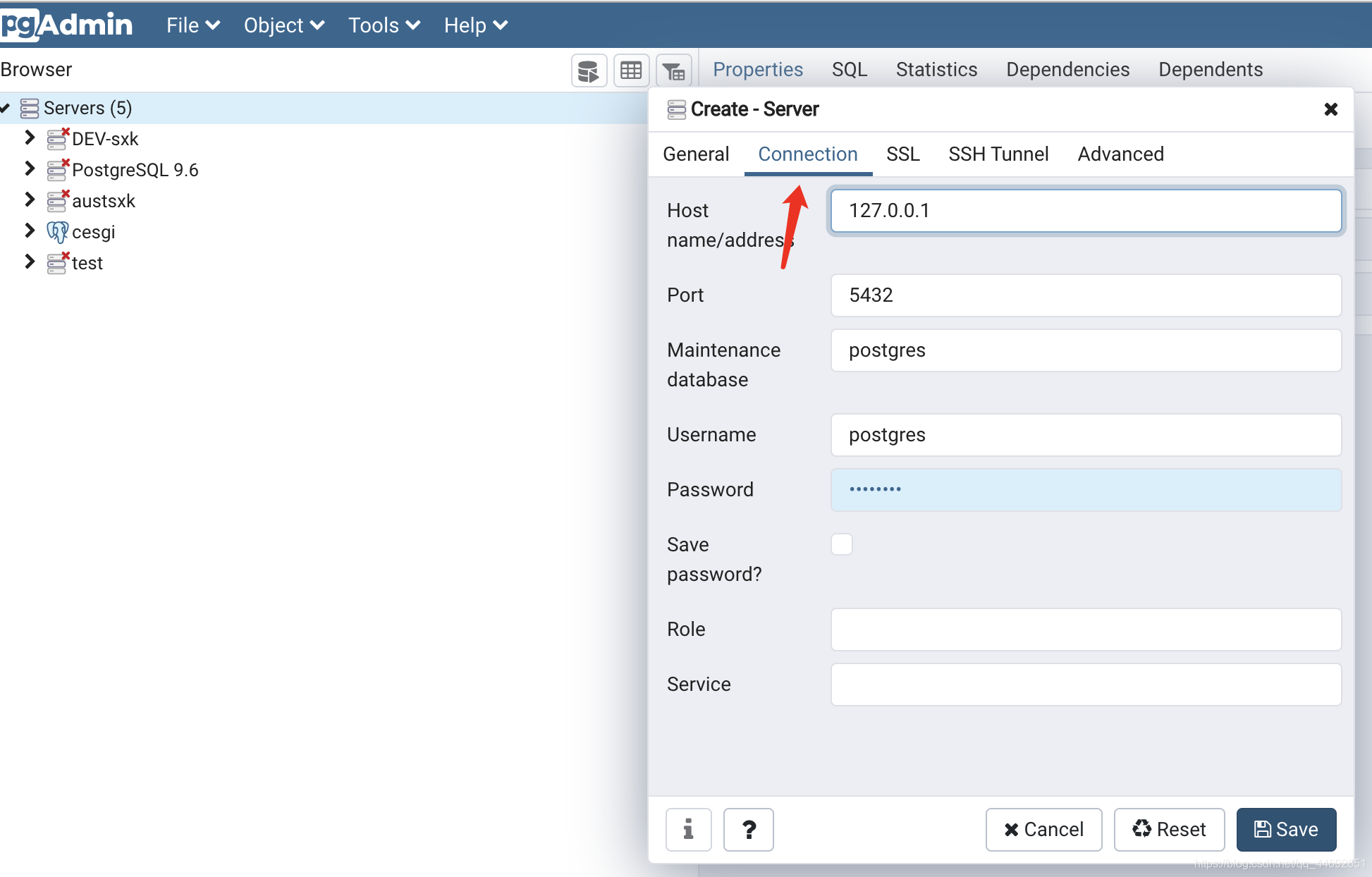Click the Reset button
Image resolution: width=1372 pixels, height=877 pixels.
tap(1169, 829)
